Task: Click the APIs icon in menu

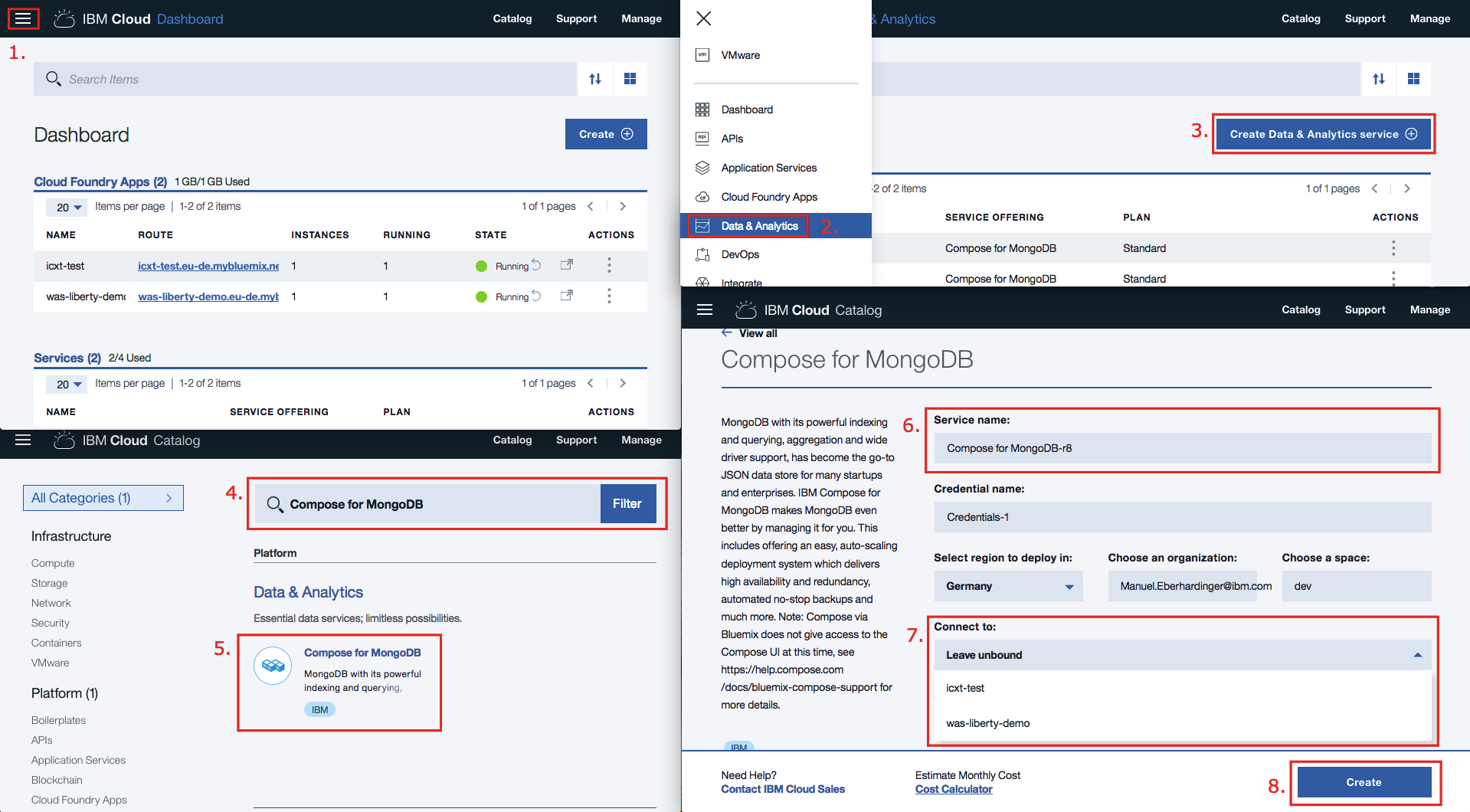Action: (702, 139)
